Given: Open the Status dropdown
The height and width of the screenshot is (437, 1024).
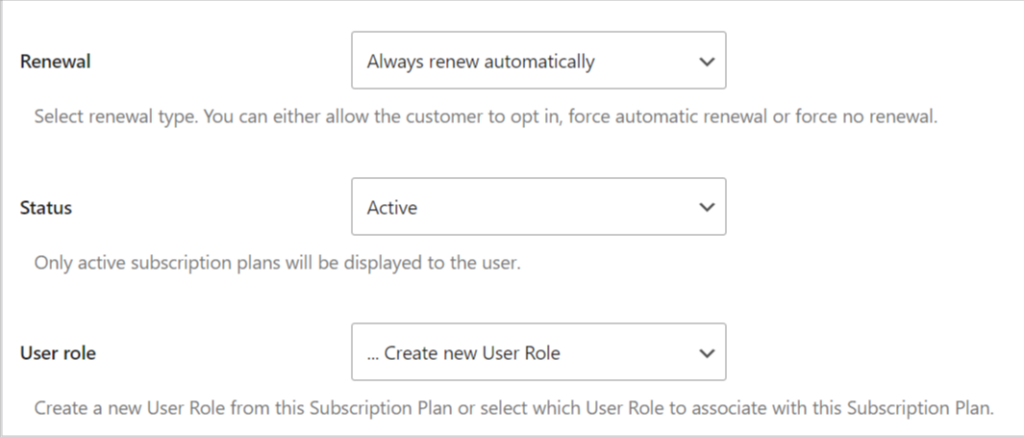Looking at the screenshot, I should (538, 208).
